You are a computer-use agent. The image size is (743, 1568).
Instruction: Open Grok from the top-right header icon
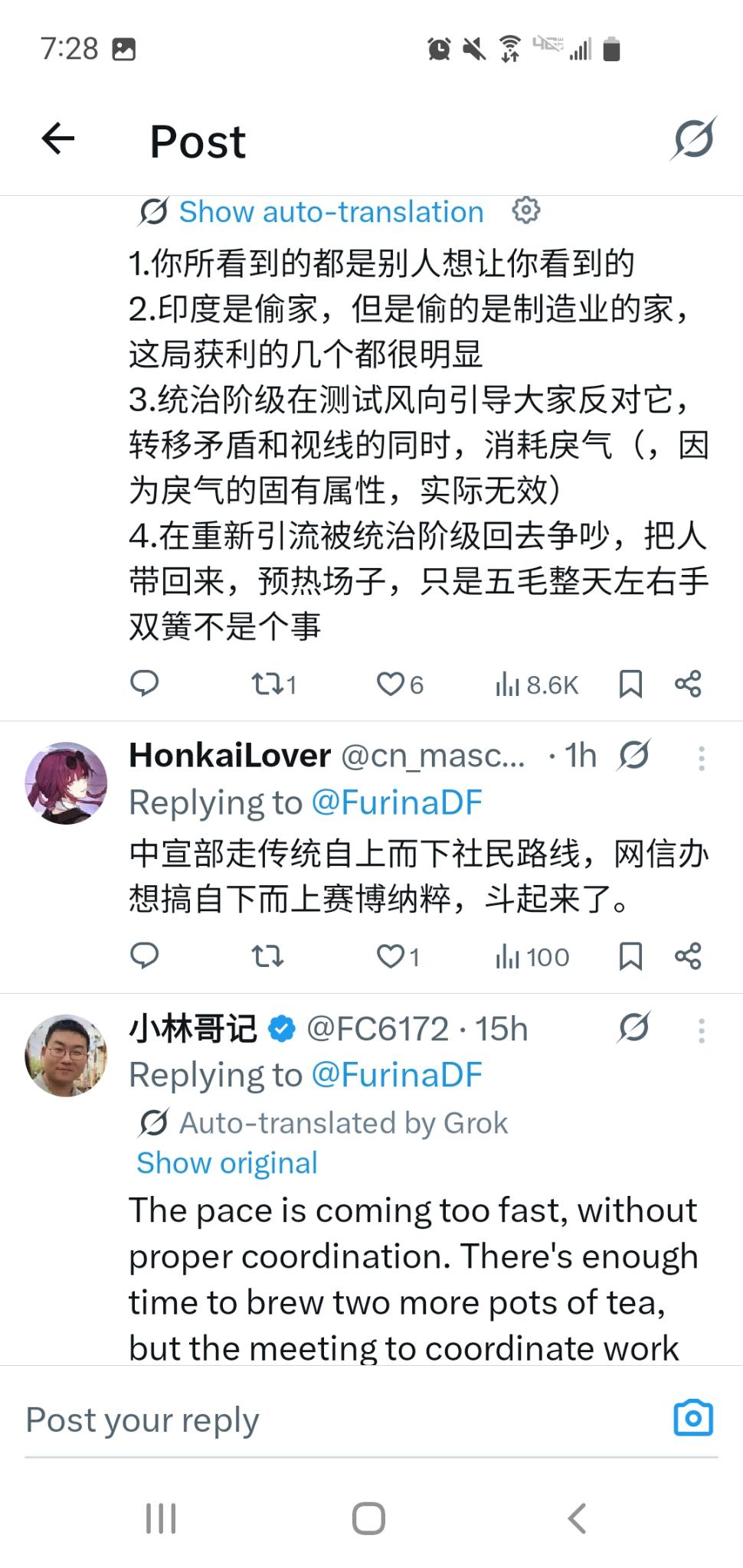693,139
